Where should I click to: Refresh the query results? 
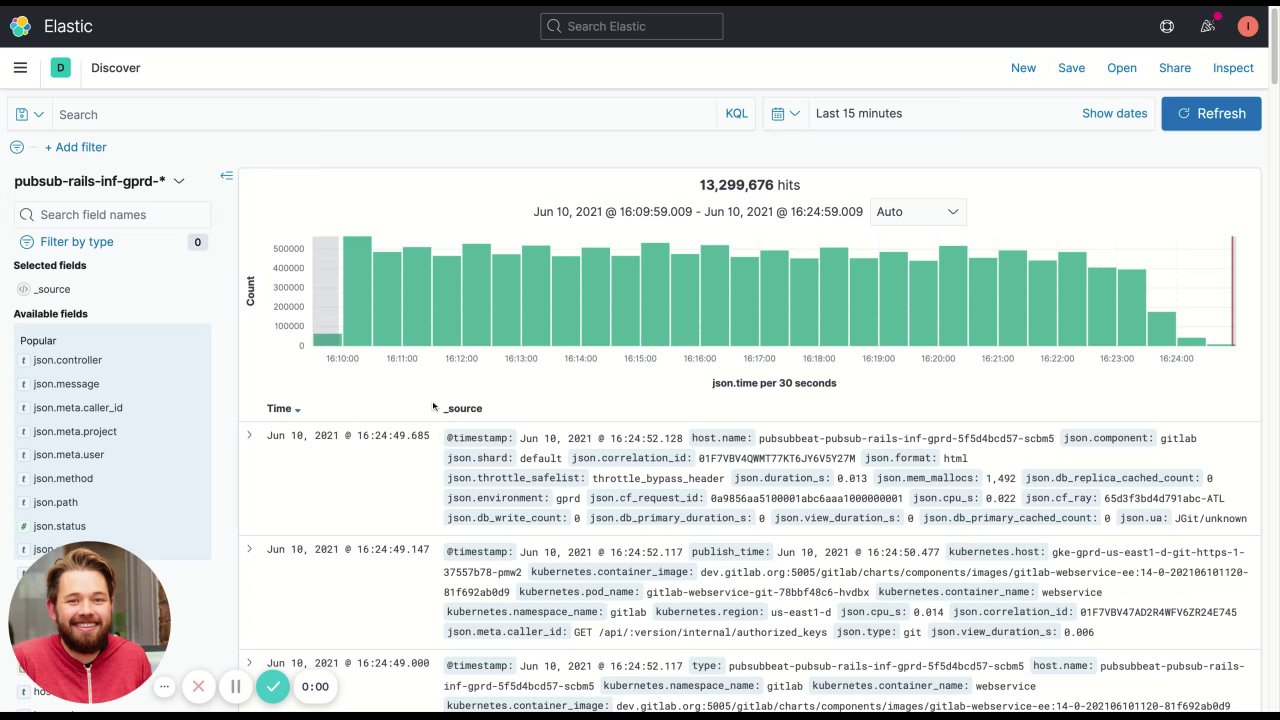[1211, 114]
